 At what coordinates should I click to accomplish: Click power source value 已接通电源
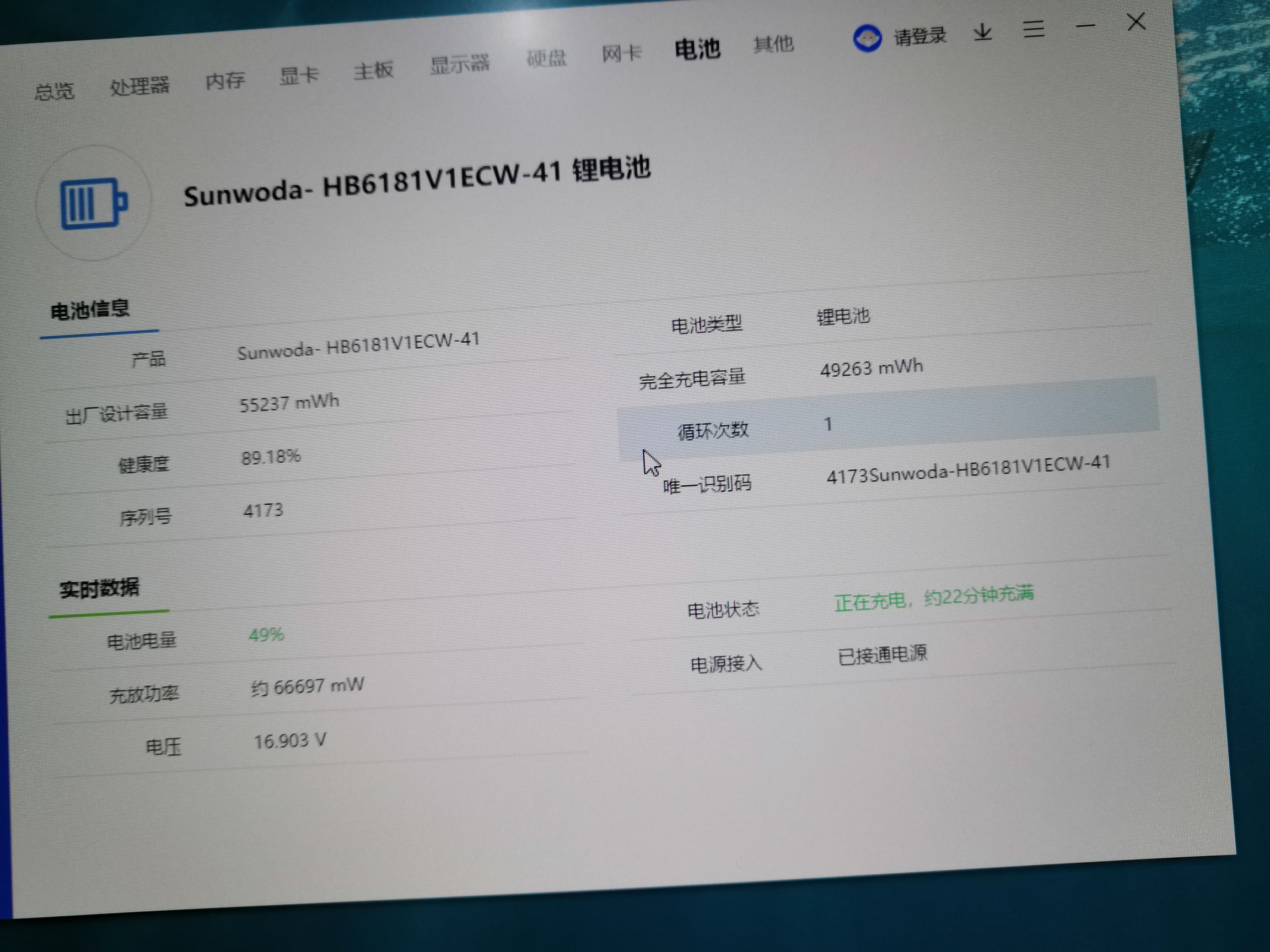point(882,654)
